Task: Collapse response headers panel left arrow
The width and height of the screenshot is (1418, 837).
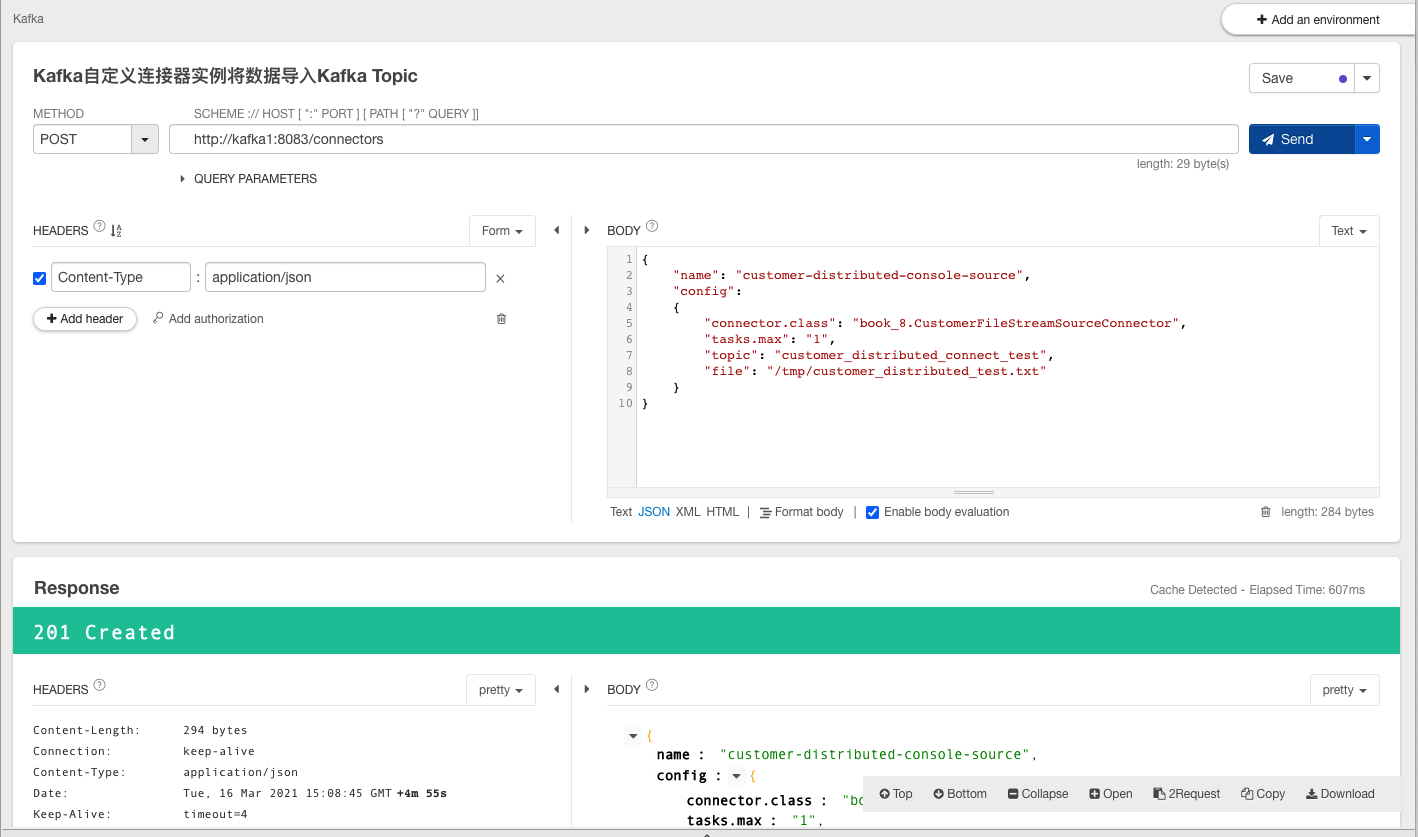Action: click(x=556, y=690)
